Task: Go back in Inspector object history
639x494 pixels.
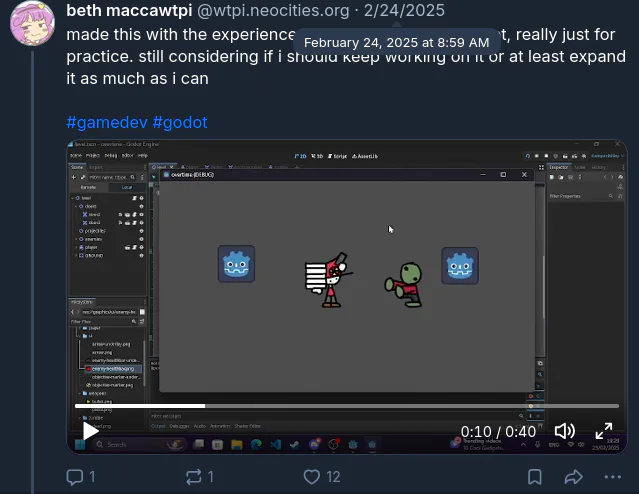Action: [605, 177]
